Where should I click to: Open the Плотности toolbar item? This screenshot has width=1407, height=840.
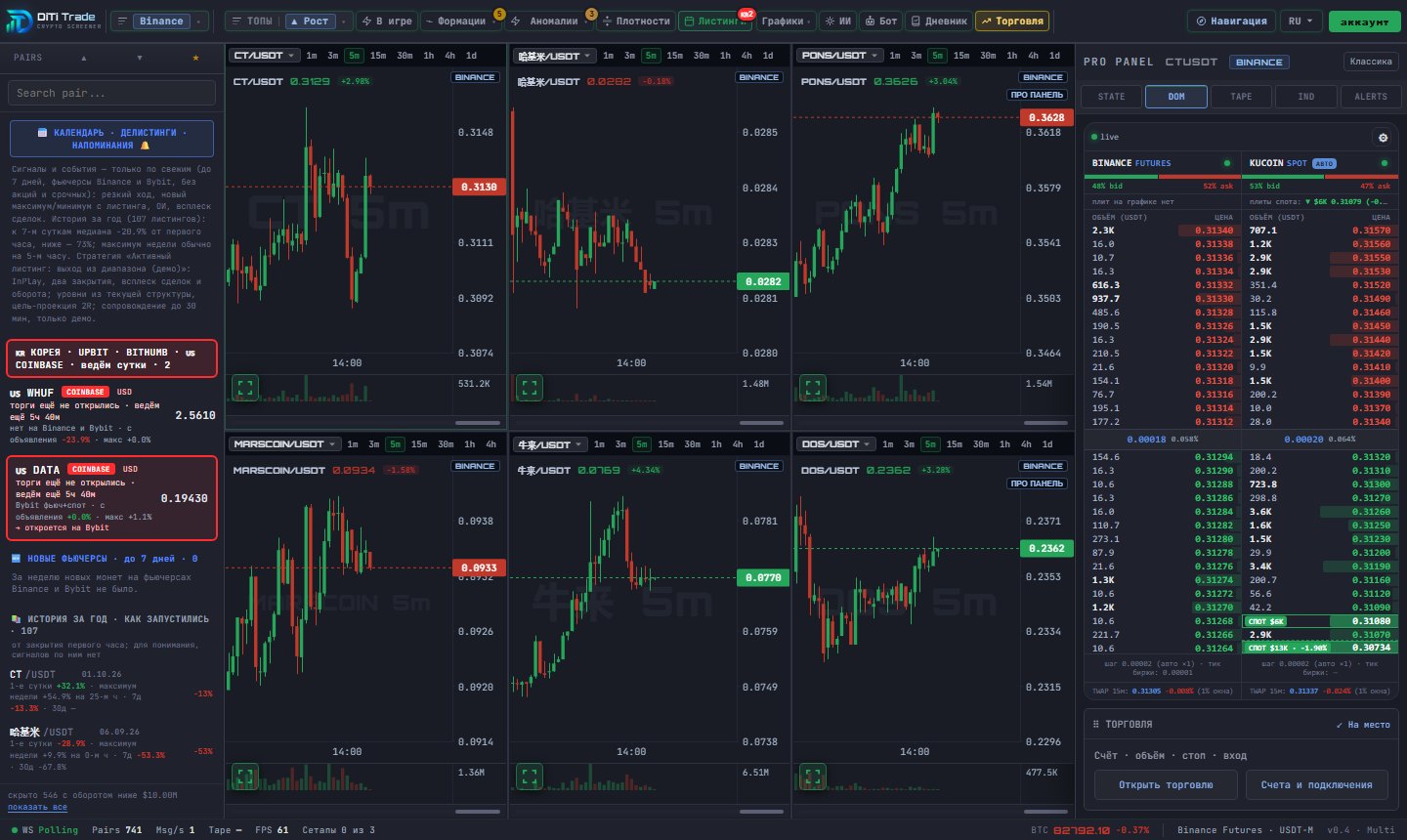(635, 21)
